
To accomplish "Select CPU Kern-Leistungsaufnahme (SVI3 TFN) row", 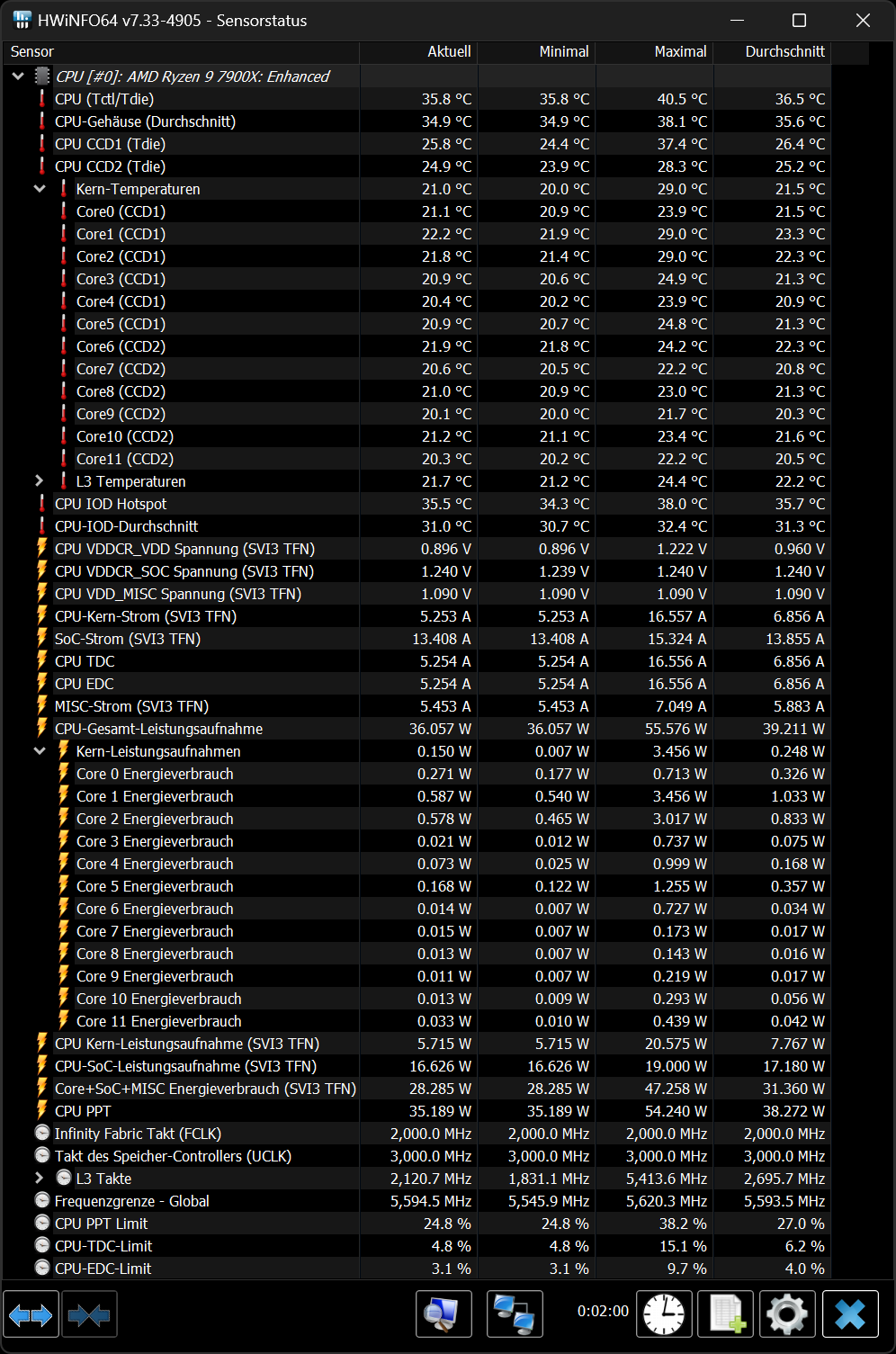I will coord(417,1044).
